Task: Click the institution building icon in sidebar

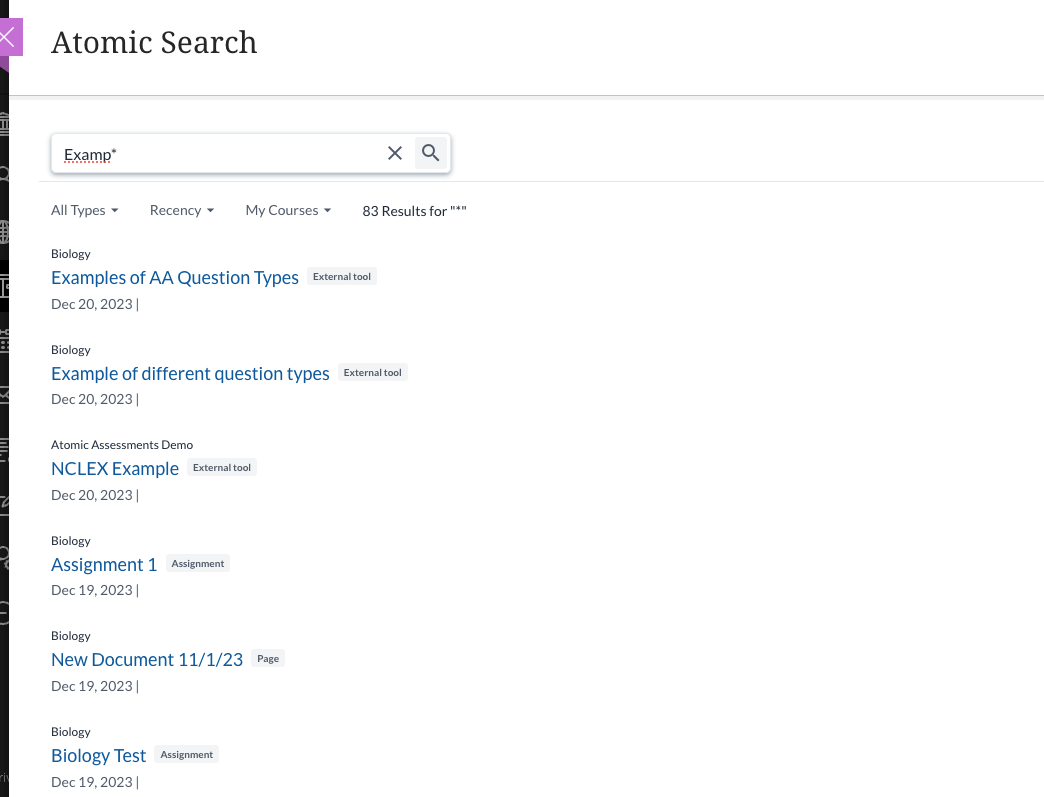Action: [4, 124]
